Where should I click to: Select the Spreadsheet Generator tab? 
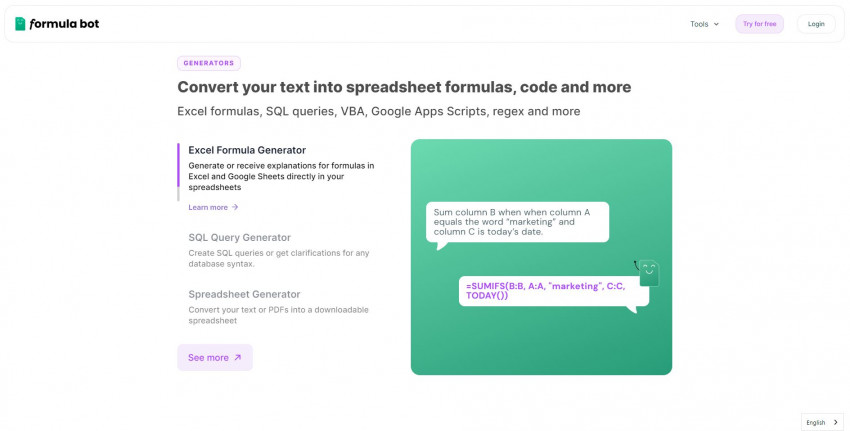[x=244, y=294]
